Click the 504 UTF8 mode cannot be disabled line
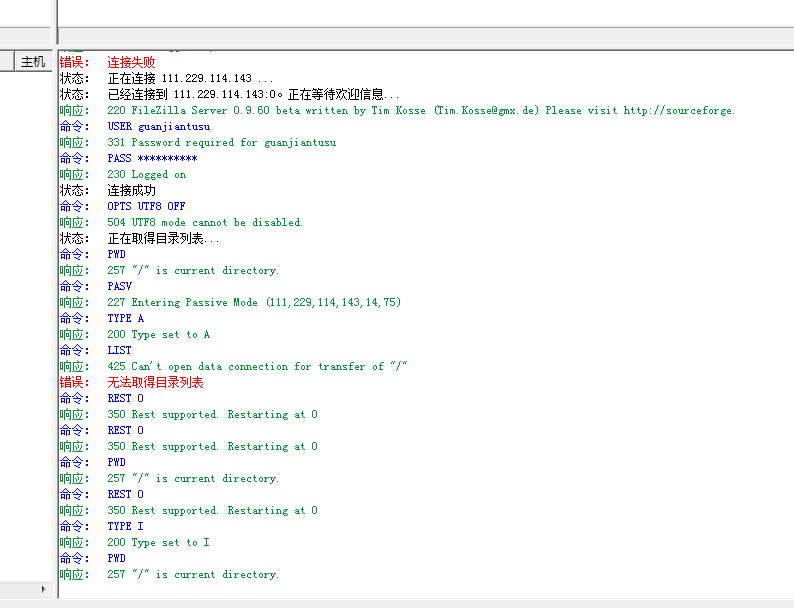 (x=181, y=223)
